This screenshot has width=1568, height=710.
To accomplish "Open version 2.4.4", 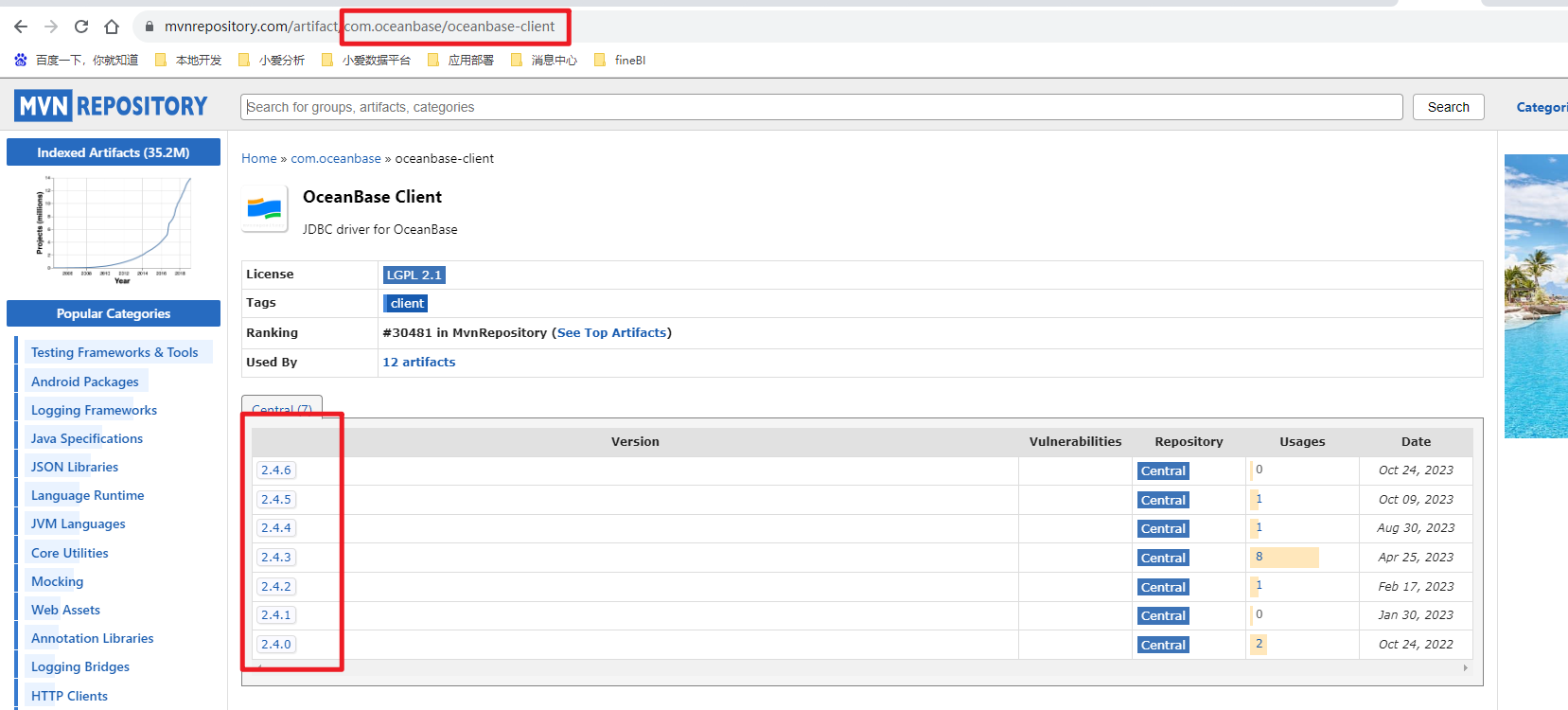I will (276, 528).
